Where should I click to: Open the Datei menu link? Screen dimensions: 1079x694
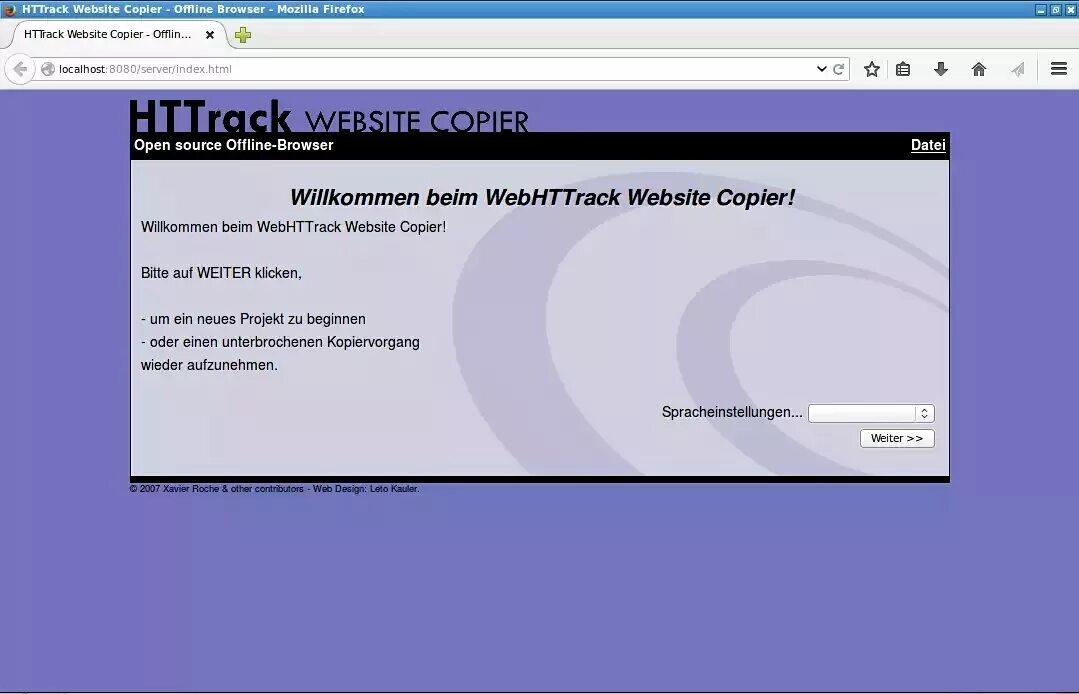pos(928,145)
